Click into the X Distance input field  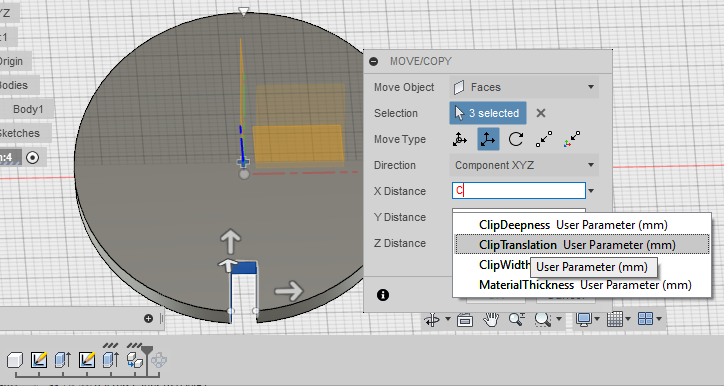pyautogui.click(x=519, y=191)
